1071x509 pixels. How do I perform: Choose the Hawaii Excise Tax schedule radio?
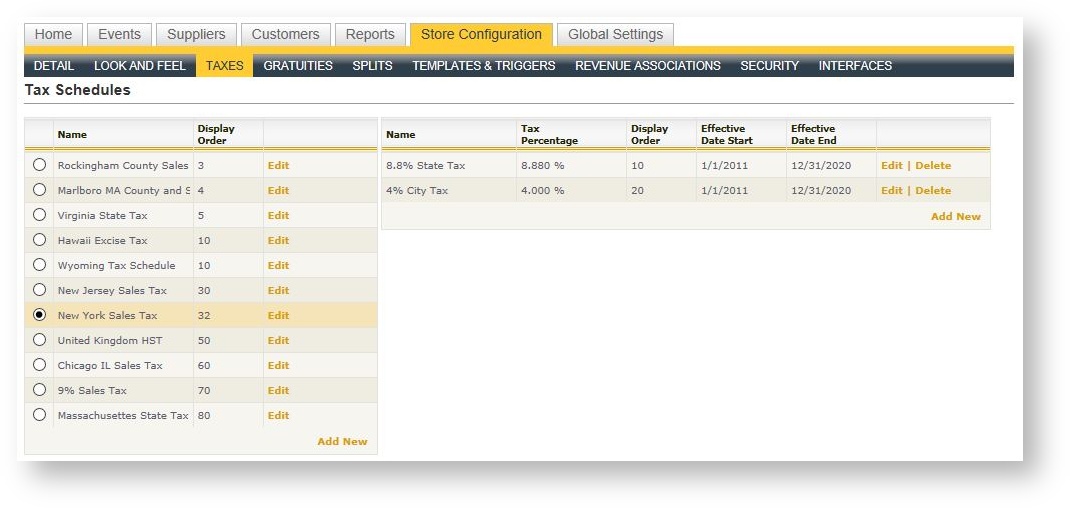(x=40, y=240)
